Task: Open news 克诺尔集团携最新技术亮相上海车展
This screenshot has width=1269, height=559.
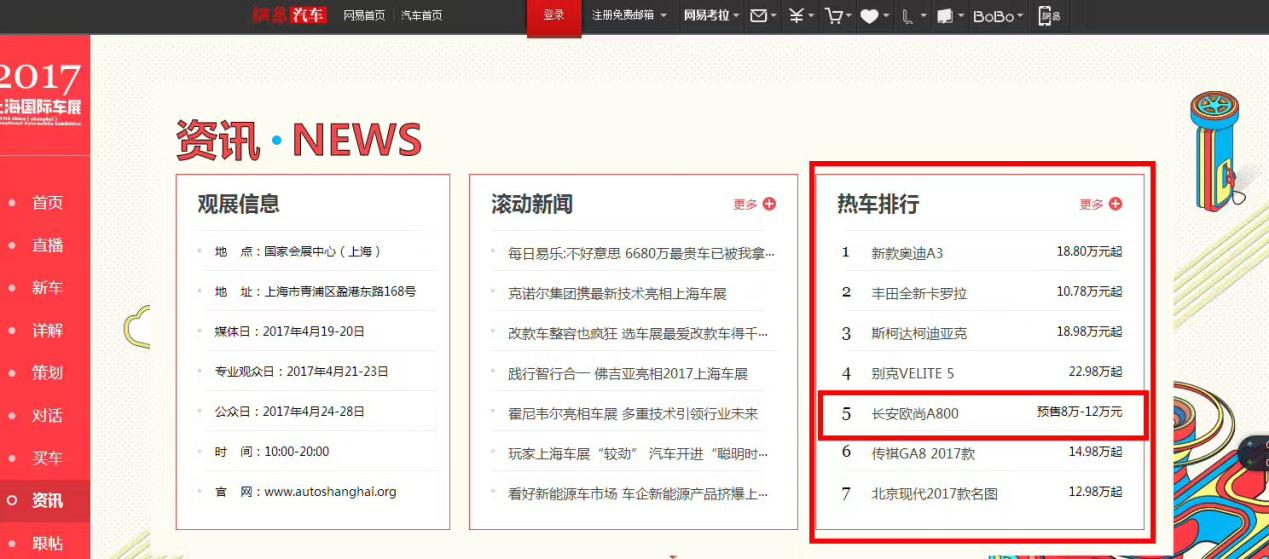Action: (x=617, y=294)
